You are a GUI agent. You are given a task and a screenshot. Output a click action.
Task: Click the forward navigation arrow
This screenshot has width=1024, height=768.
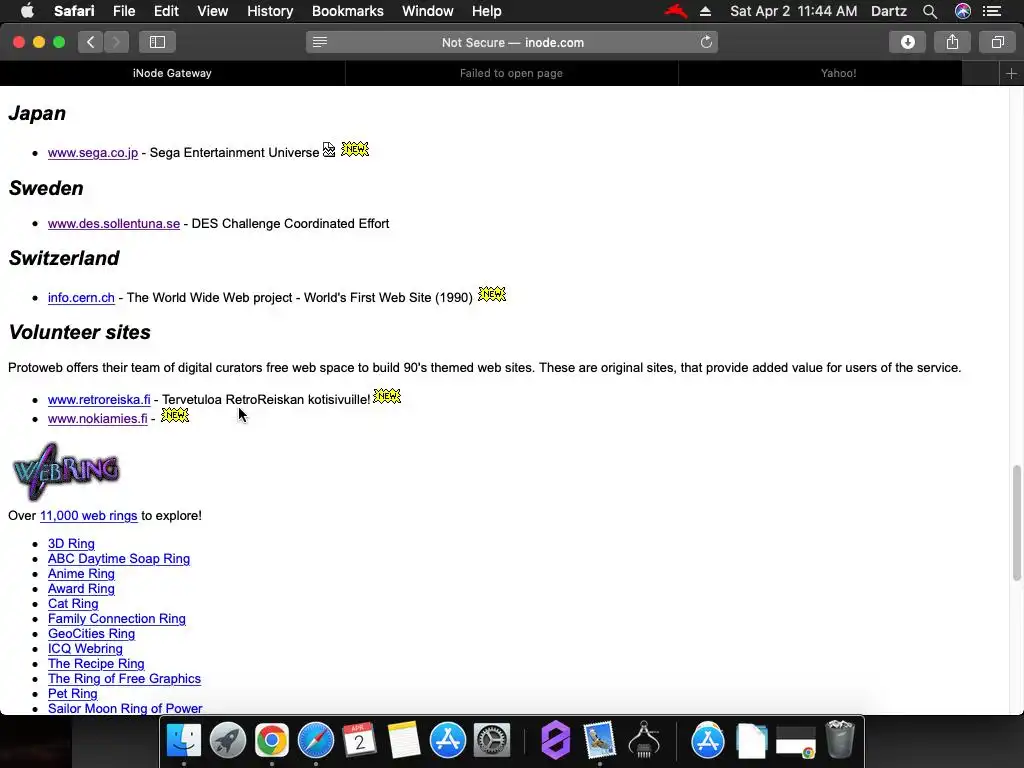coord(116,42)
